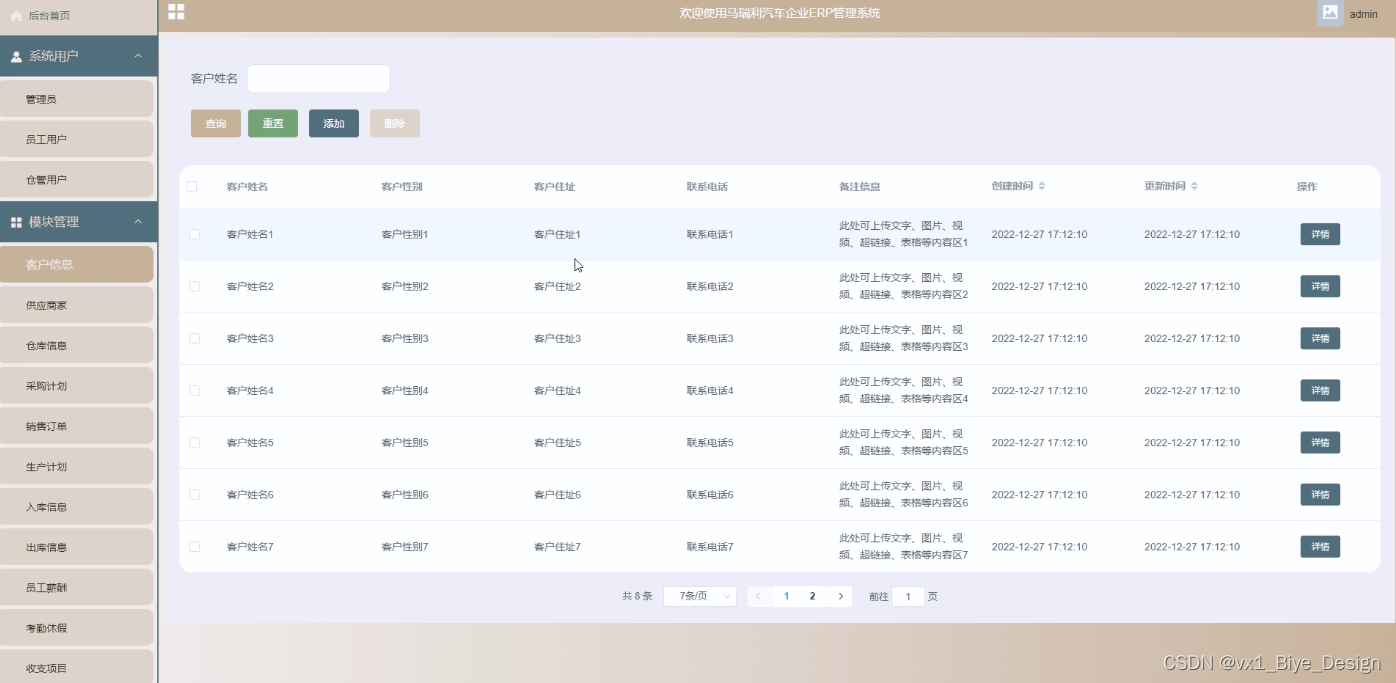
Task: Click the 删除 delete button
Action: coord(395,123)
